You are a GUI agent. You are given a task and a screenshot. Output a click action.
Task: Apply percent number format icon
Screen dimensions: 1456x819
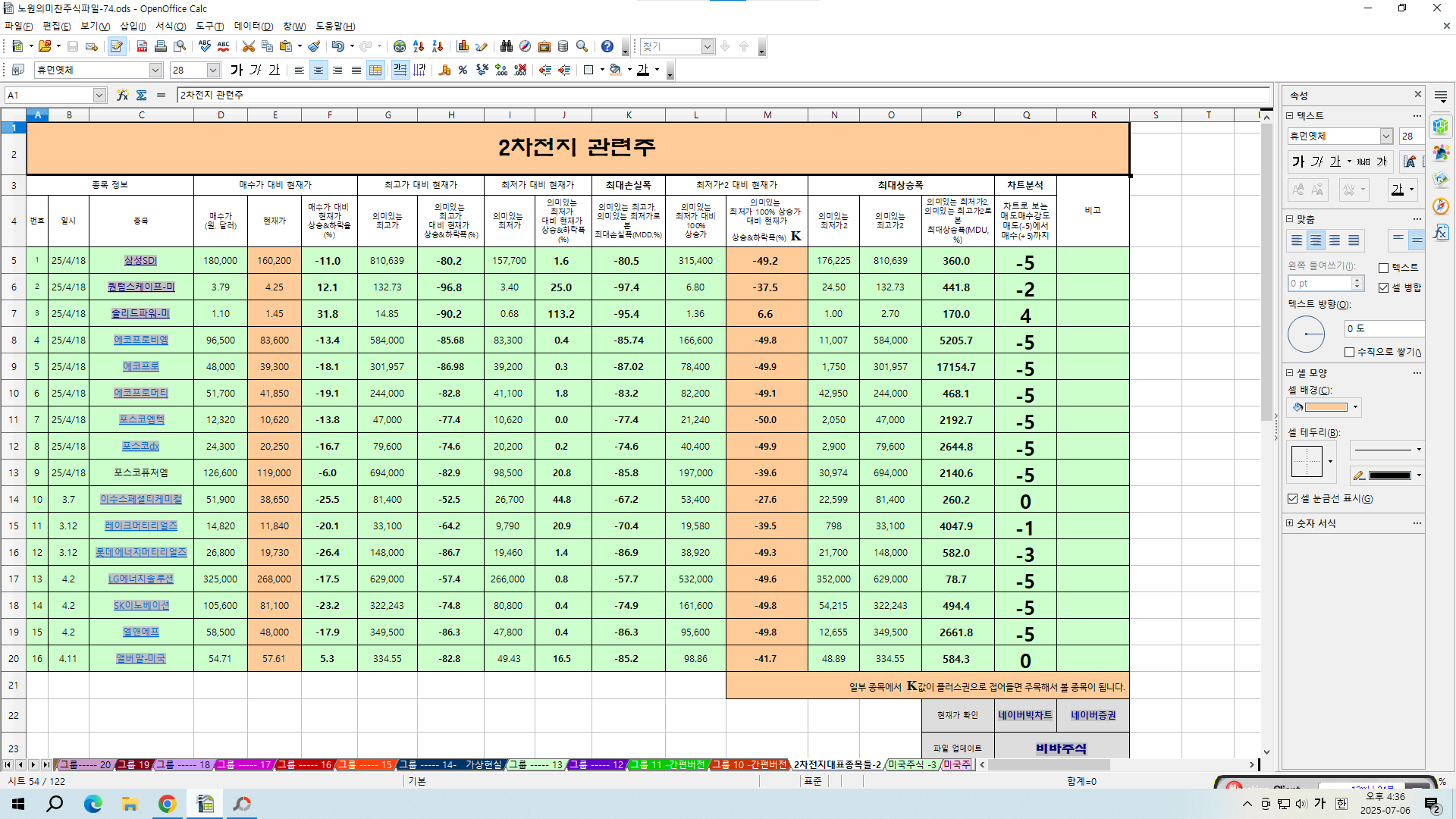(x=463, y=70)
